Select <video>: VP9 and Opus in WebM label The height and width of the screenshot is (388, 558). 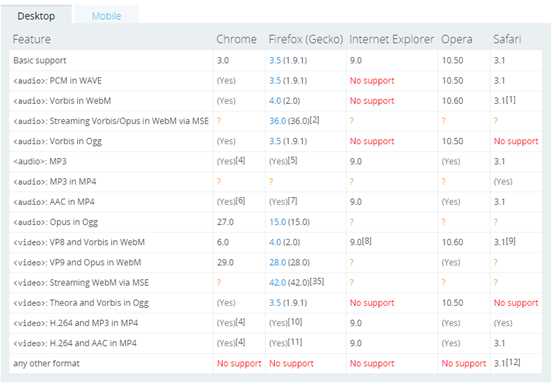point(77,262)
